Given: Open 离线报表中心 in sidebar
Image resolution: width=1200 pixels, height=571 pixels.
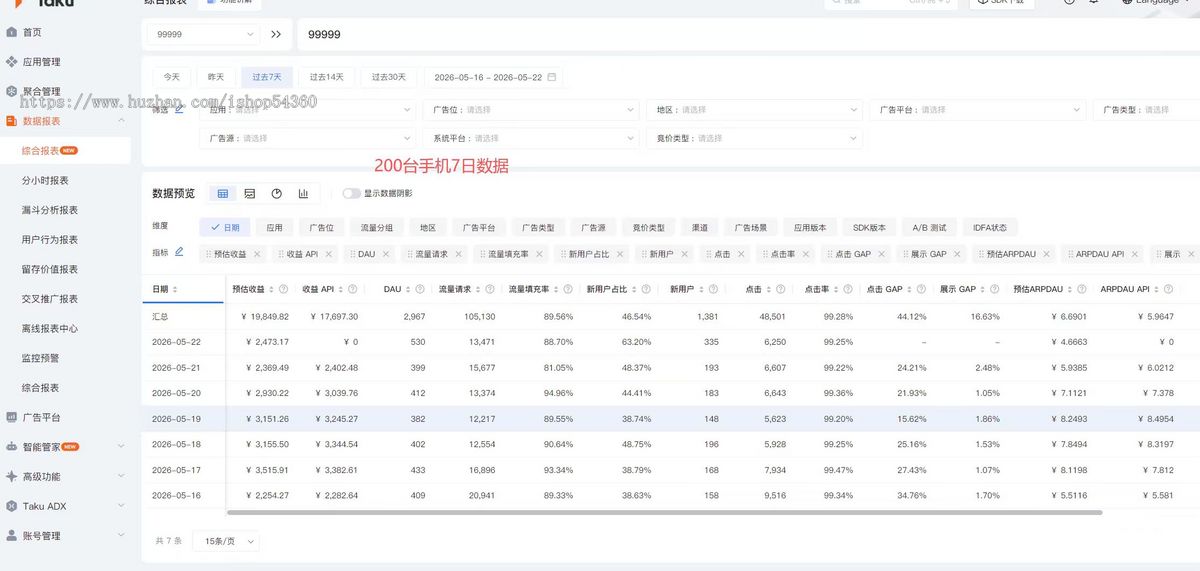Looking at the screenshot, I should (50, 328).
